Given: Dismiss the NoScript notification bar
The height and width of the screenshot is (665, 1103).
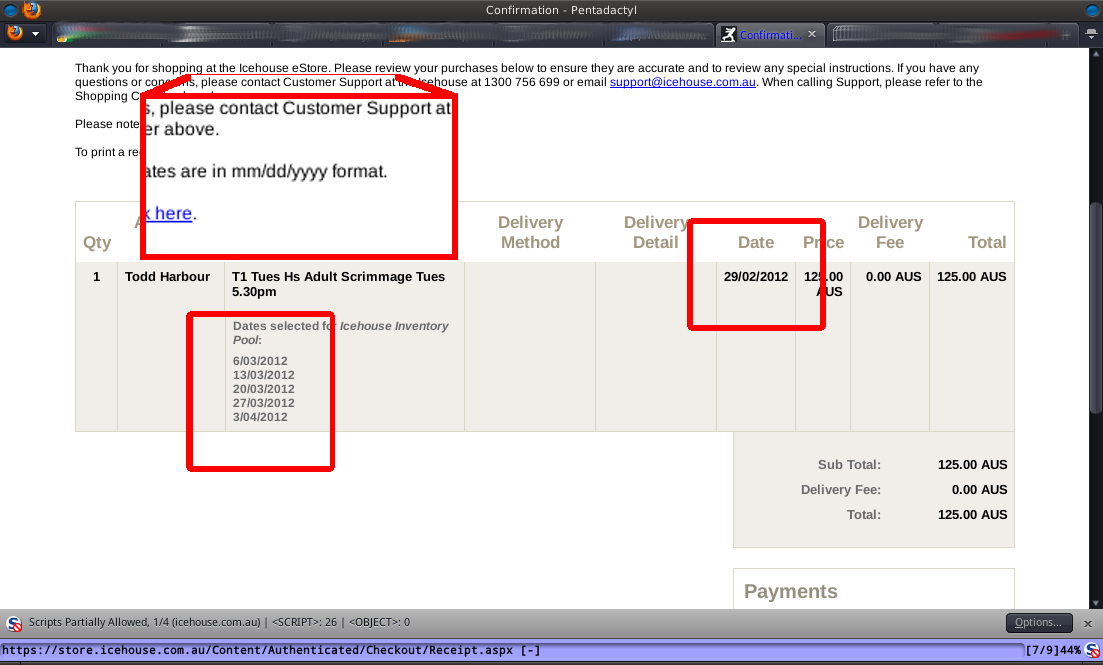Looking at the screenshot, I should [x=1089, y=622].
